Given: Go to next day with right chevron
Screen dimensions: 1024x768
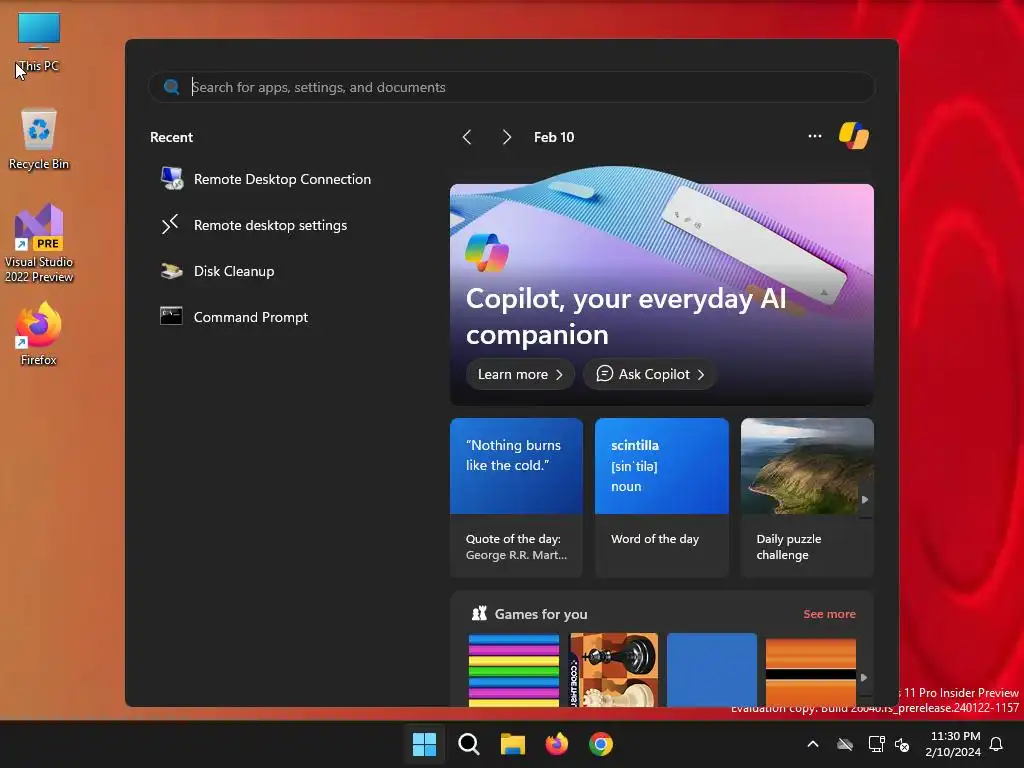Looking at the screenshot, I should click(x=507, y=137).
